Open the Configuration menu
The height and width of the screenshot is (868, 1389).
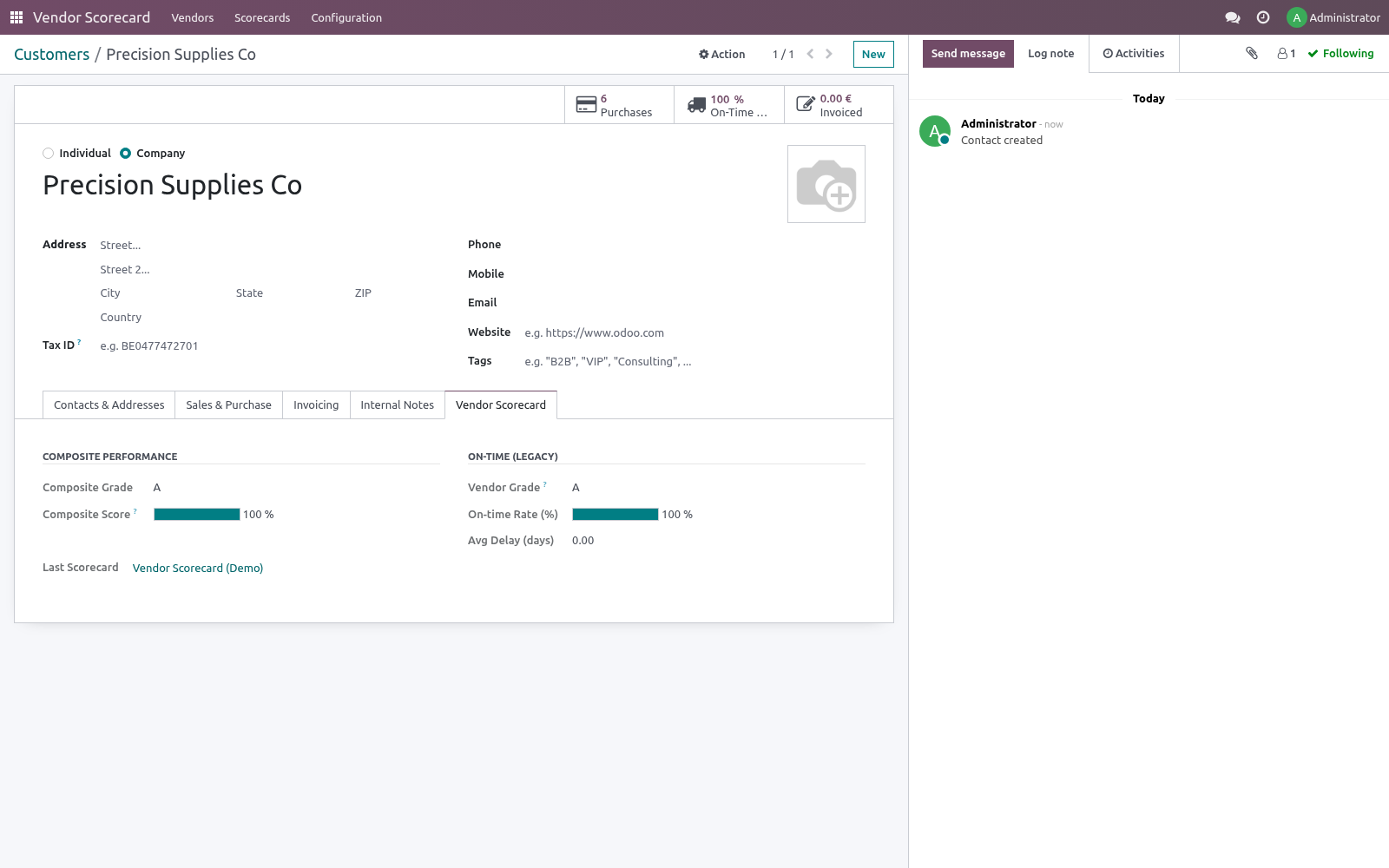click(x=346, y=17)
